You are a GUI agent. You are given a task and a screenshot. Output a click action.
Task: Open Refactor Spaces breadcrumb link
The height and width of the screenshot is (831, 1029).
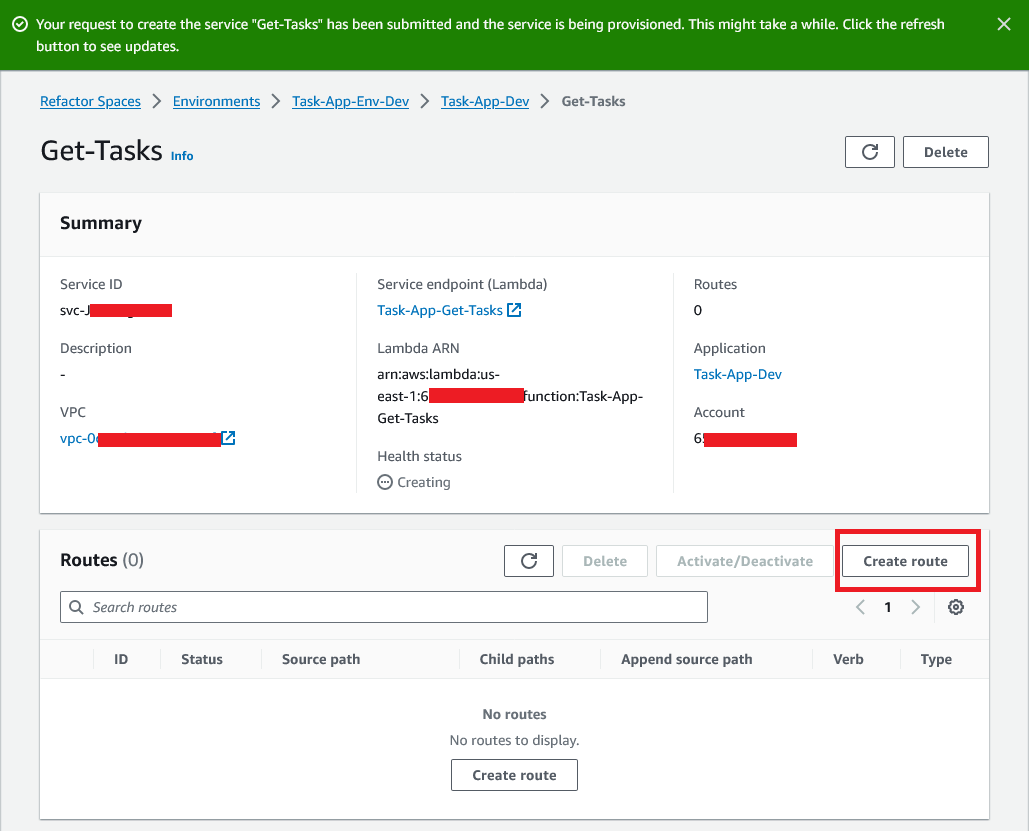tap(91, 101)
